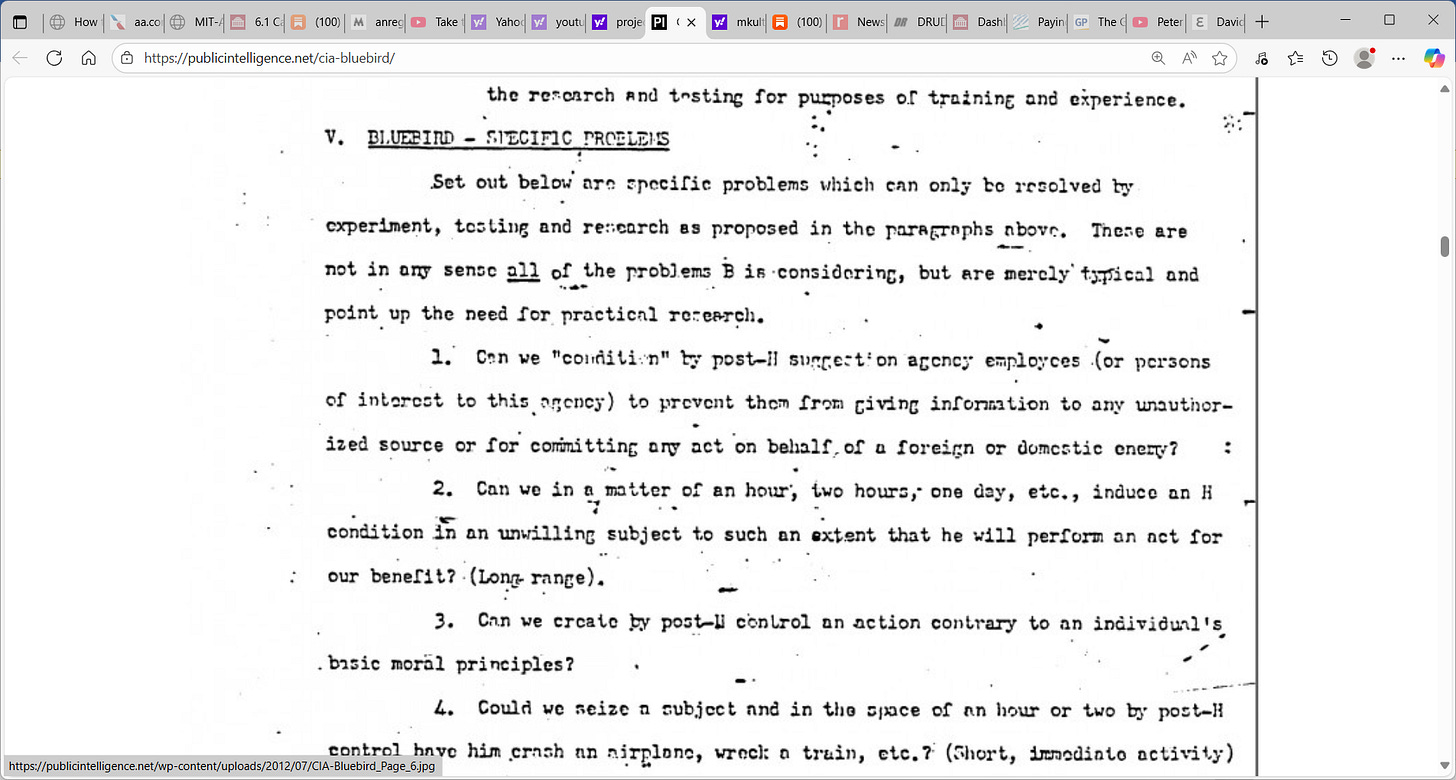
Task: Switch to the "6.1 C" tab
Action: pos(252,21)
